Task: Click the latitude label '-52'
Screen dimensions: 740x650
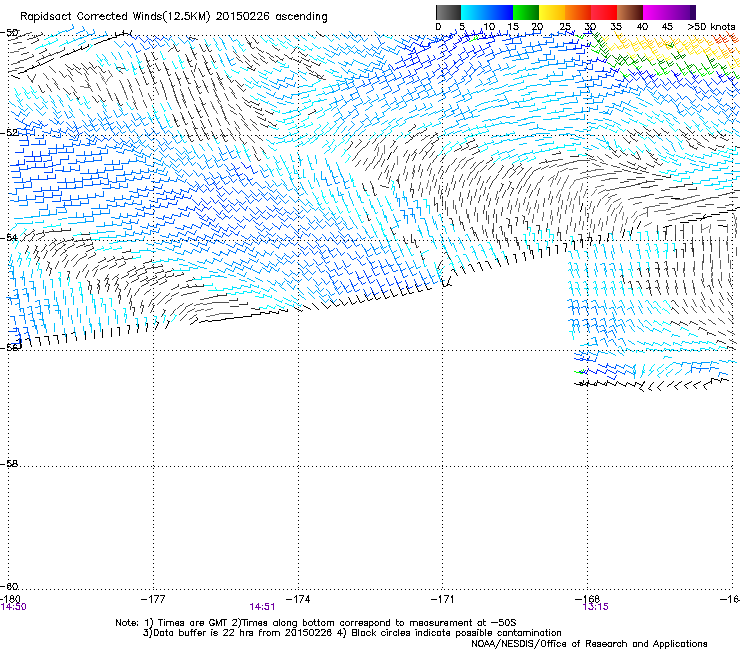Action: (9, 133)
